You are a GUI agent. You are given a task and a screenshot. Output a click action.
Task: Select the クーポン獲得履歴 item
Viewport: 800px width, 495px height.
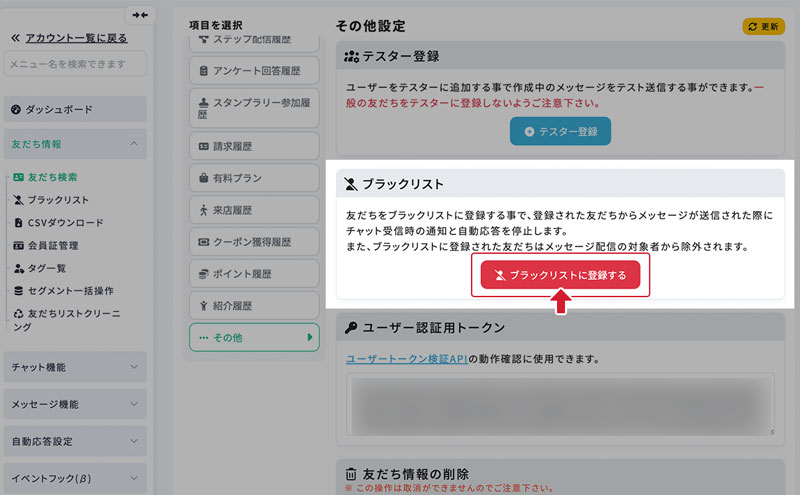pyautogui.click(x=253, y=241)
